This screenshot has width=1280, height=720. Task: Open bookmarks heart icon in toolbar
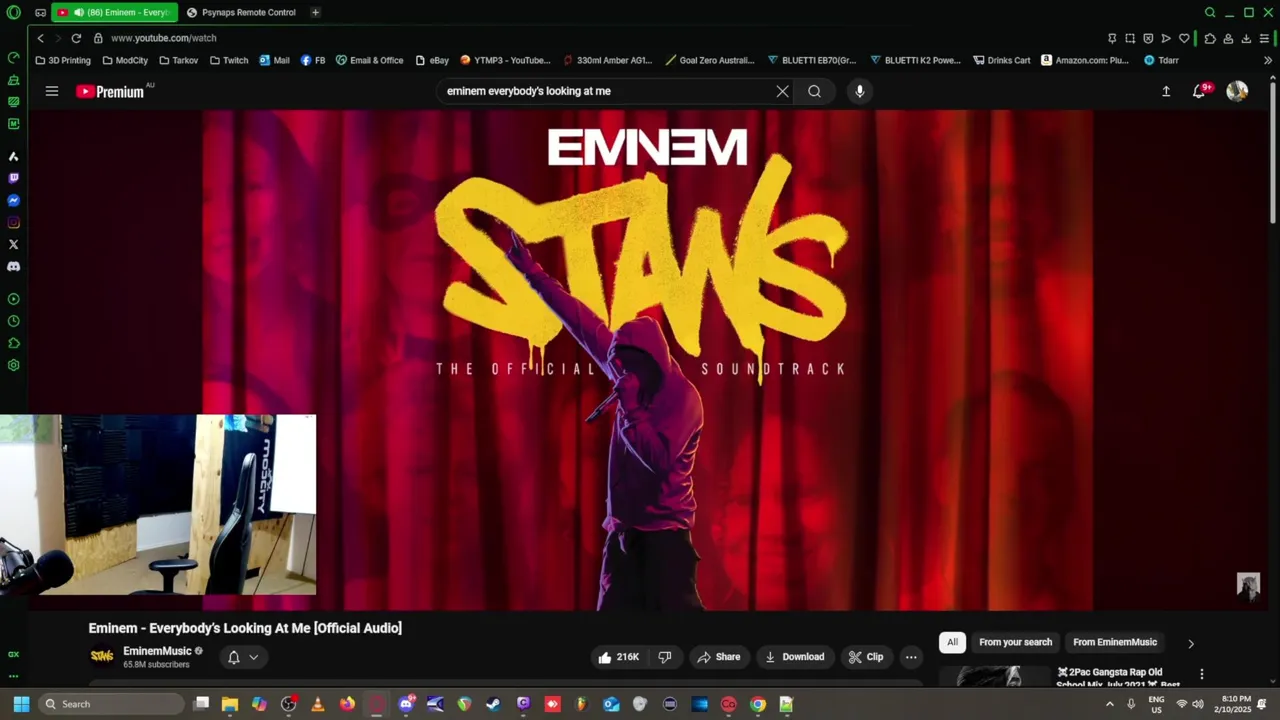coord(1184,38)
